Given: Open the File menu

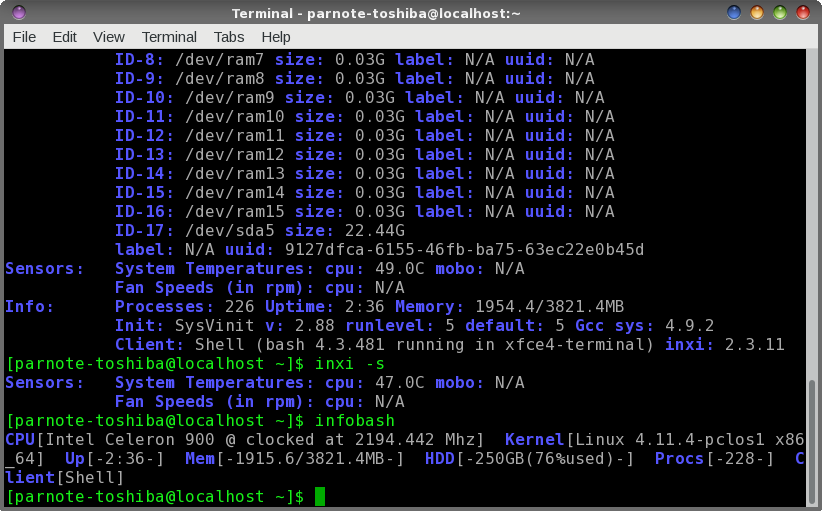Looking at the screenshot, I should (x=24, y=37).
